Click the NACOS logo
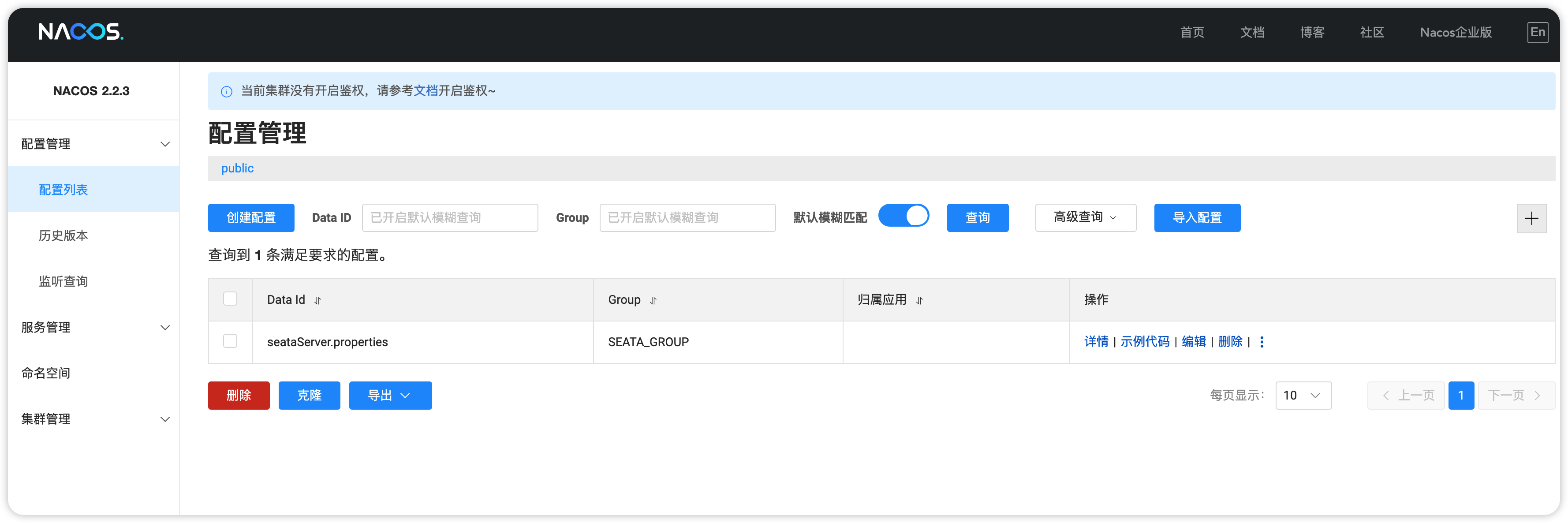 coord(81,32)
